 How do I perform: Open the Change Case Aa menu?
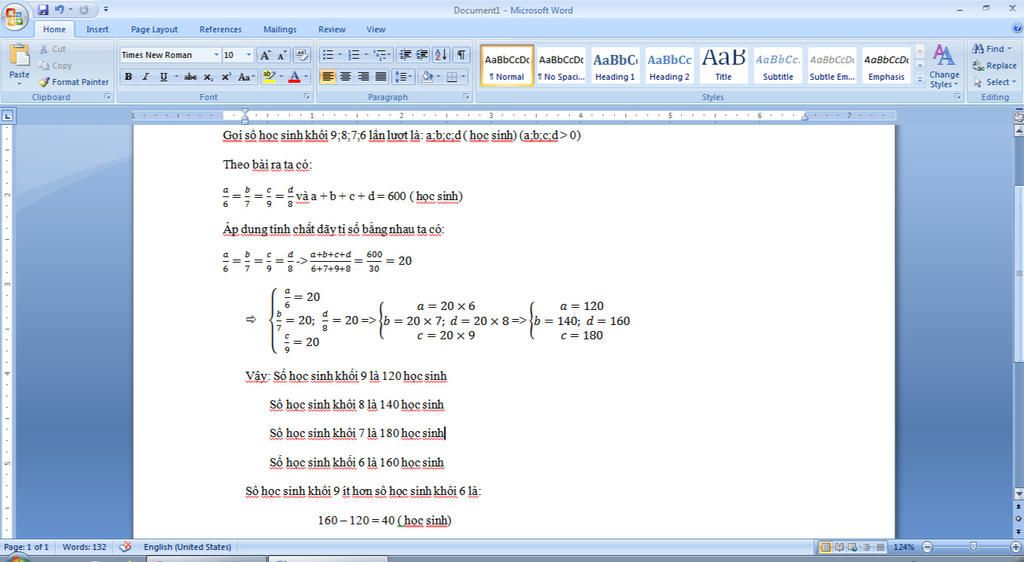pyautogui.click(x=246, y=77)
